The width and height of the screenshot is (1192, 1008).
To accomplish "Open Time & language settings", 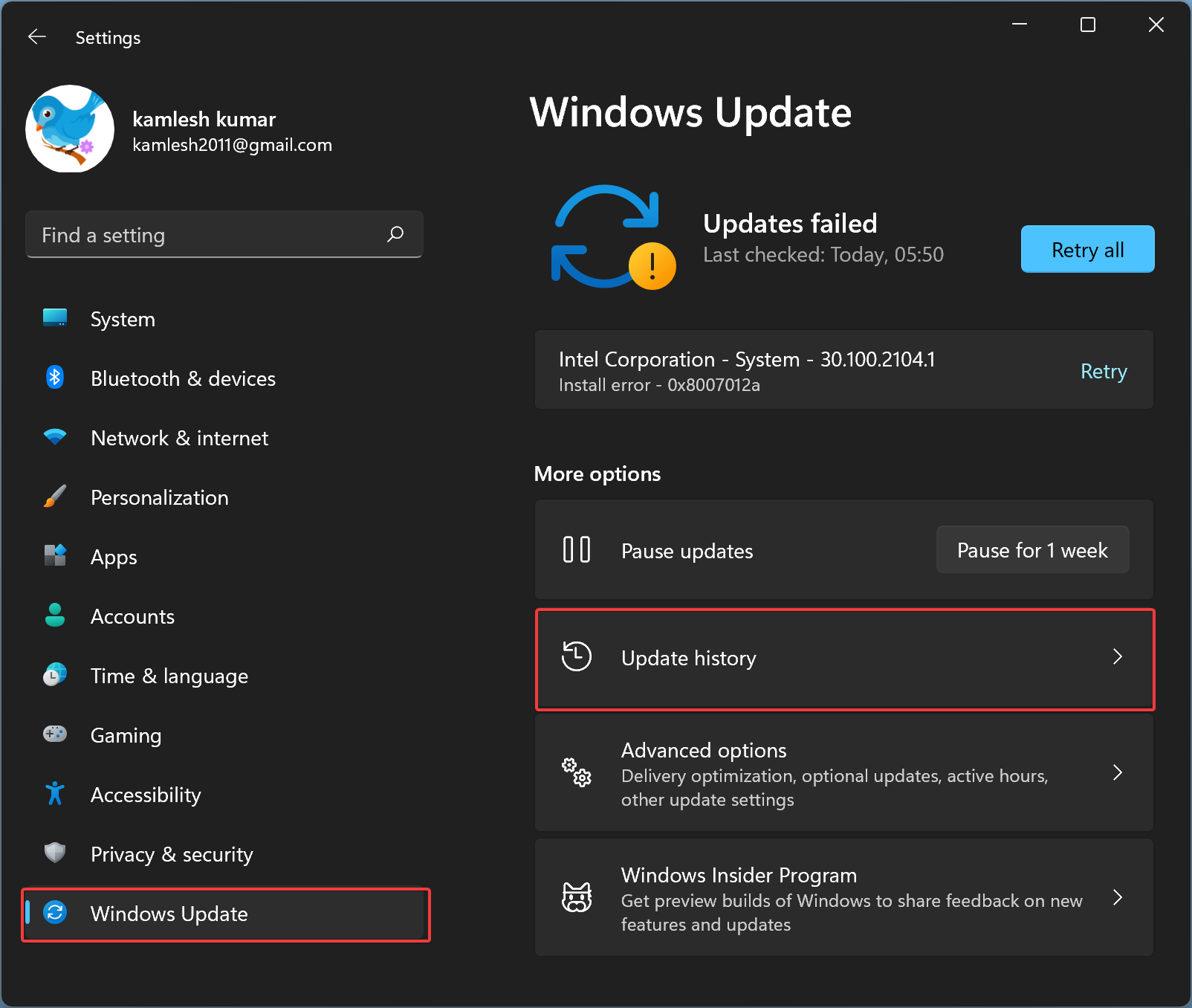I will [224, 676].
